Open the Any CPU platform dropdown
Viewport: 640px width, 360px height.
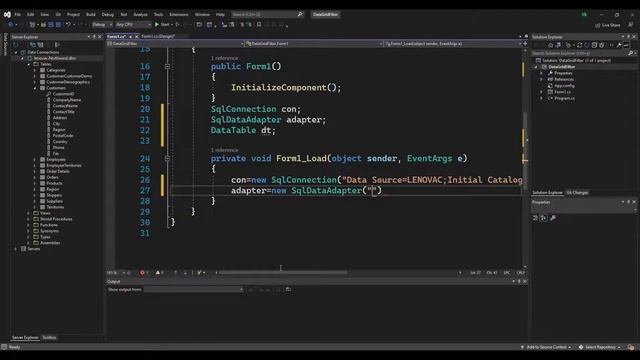coord(133,24)
